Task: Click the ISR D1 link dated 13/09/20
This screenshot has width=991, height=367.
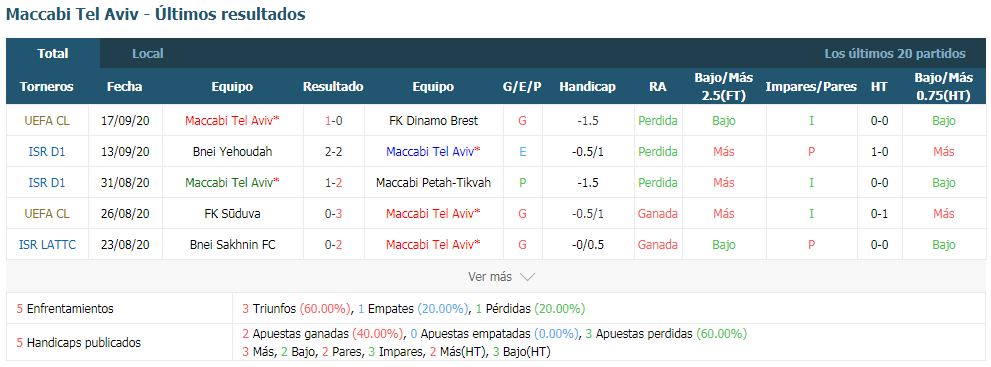Action: coord(47,152)
